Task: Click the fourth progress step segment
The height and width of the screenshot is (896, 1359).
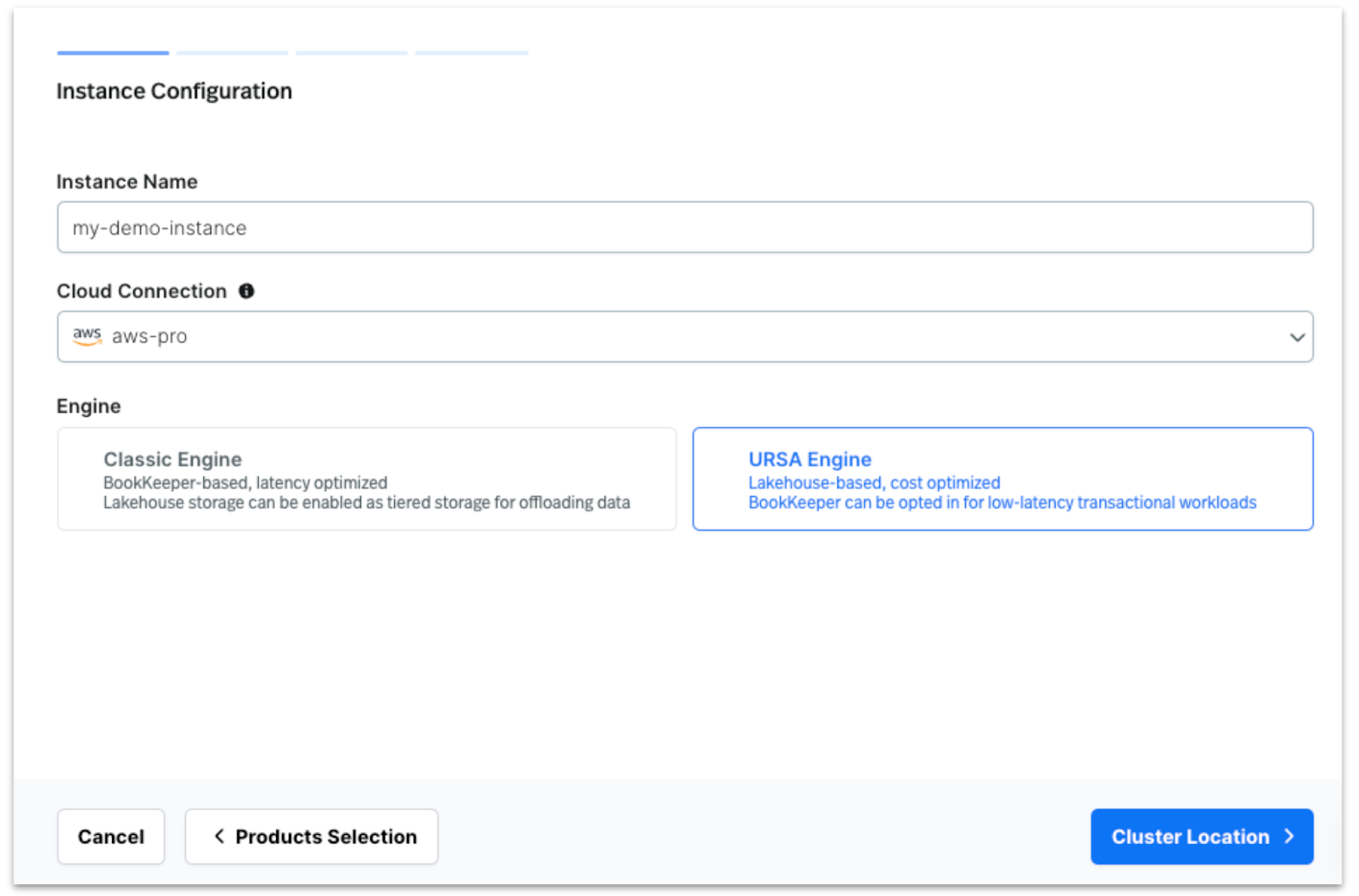Action: [471, 53]
